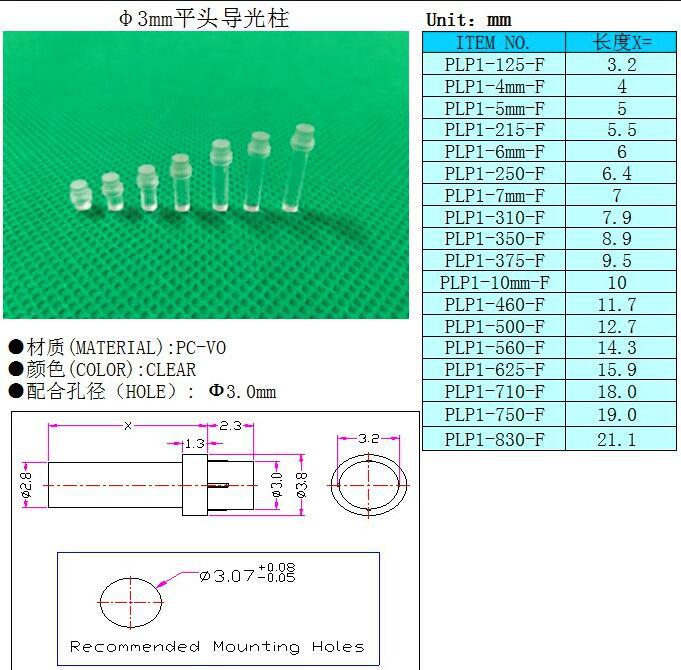
Task: Click item PLP1-5mm-F
Action: pyautogui.click(x=494, y=108)
